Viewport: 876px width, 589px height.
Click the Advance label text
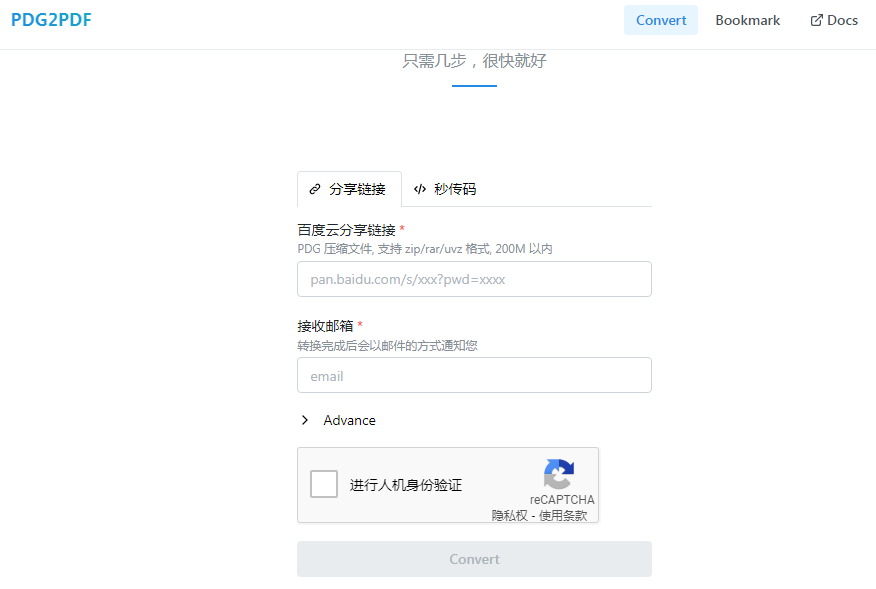349,421
